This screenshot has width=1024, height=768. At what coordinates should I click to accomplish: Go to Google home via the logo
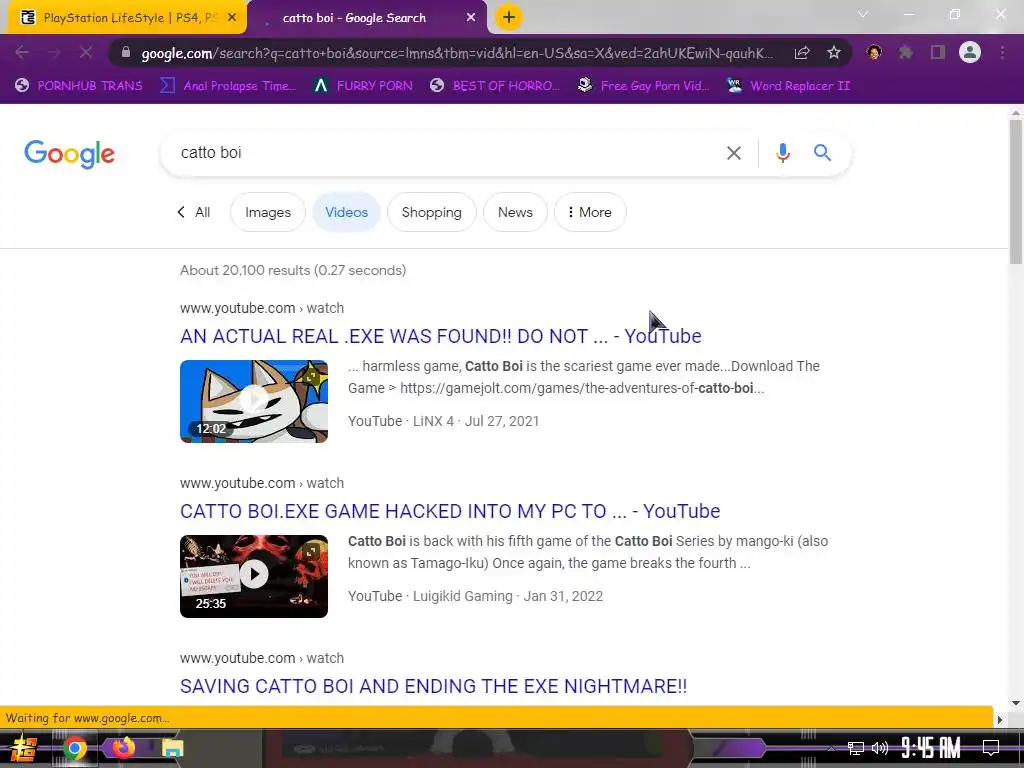(69, 154)
